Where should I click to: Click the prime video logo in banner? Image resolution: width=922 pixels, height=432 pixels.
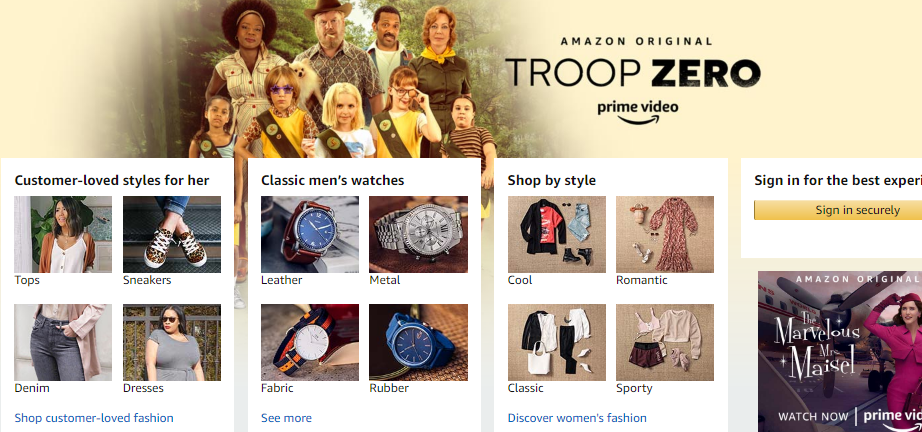click(x=638, y=112)
